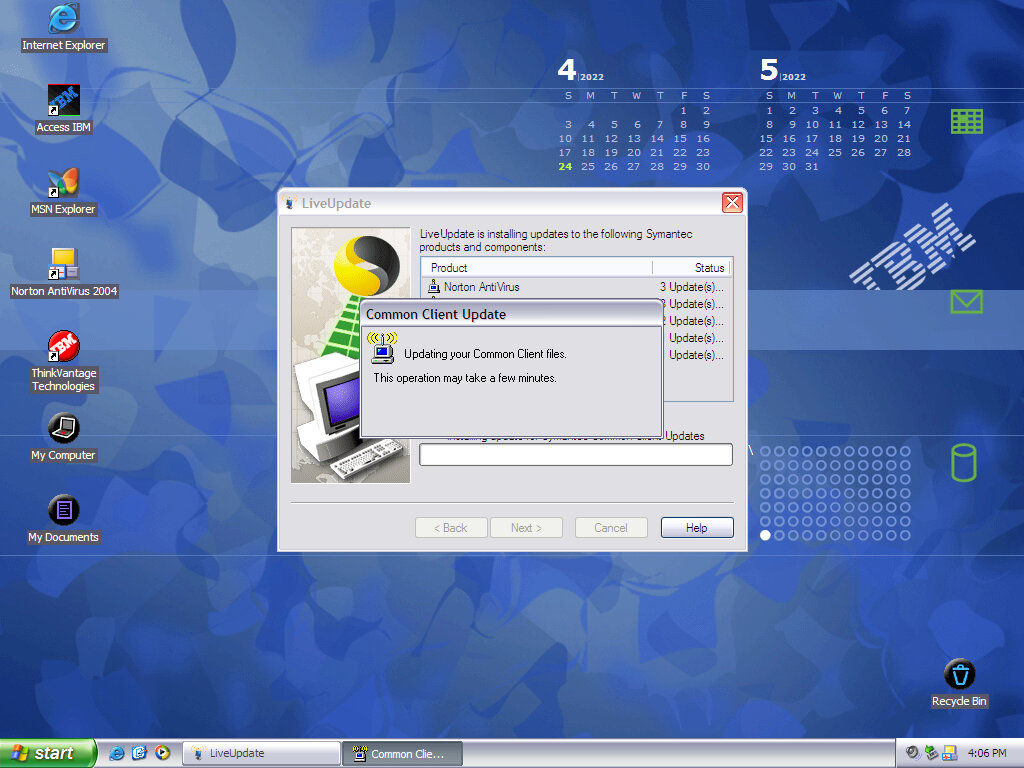Image resolution: width=1024 pixels, height=768 pixels.
Task: Open the My Documents desktop icon
Action: (63, 511)
